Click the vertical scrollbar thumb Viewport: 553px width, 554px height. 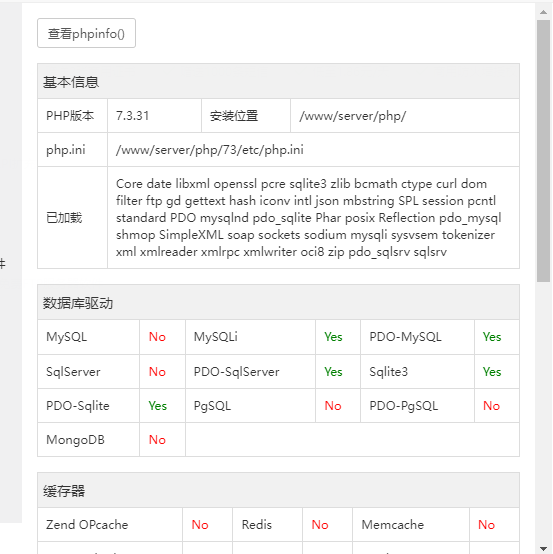[x=543, y=151]
